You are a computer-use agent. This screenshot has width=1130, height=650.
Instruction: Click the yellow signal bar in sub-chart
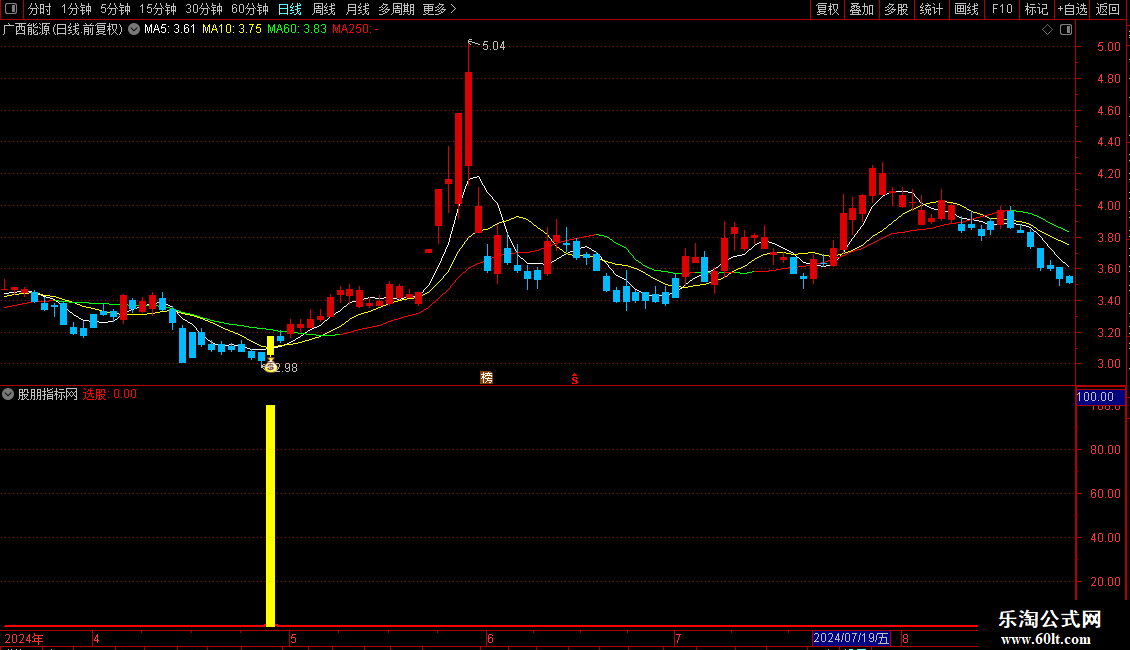click(270, 515)
